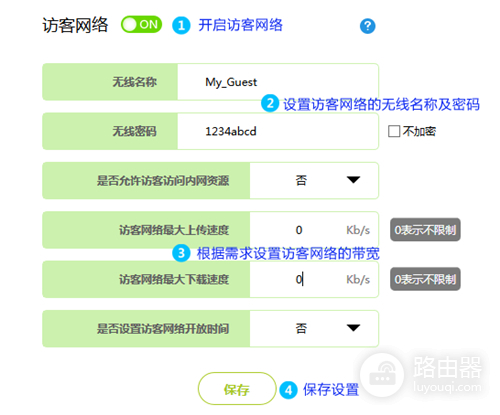500x415 pixels.
Task: Click the 无线密码 field showing 1234abcd
Action: click(x=278, y=131)
